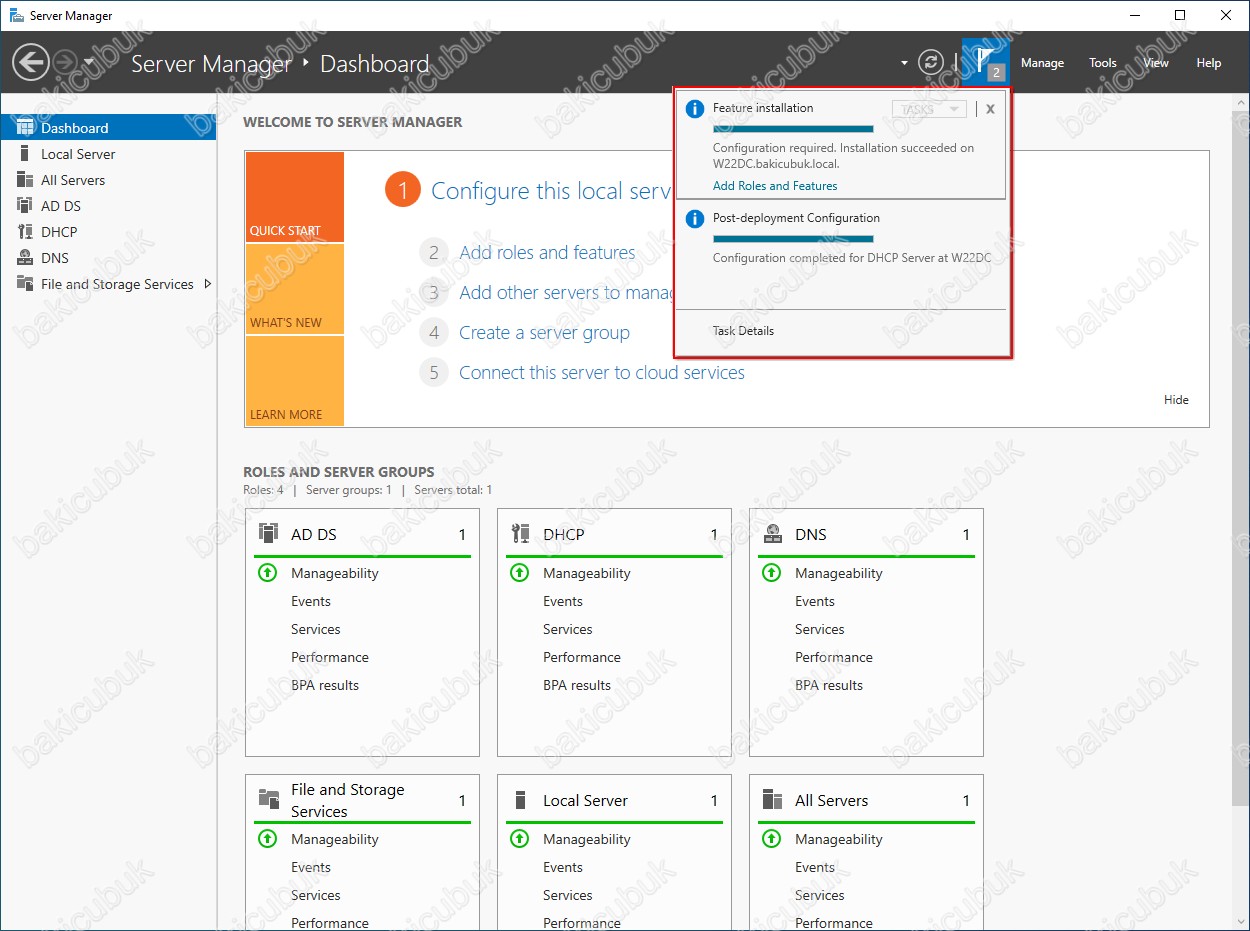Click Connect this server to cloud services
Viewport: 1250px width, 931px height.
point(602,373)
